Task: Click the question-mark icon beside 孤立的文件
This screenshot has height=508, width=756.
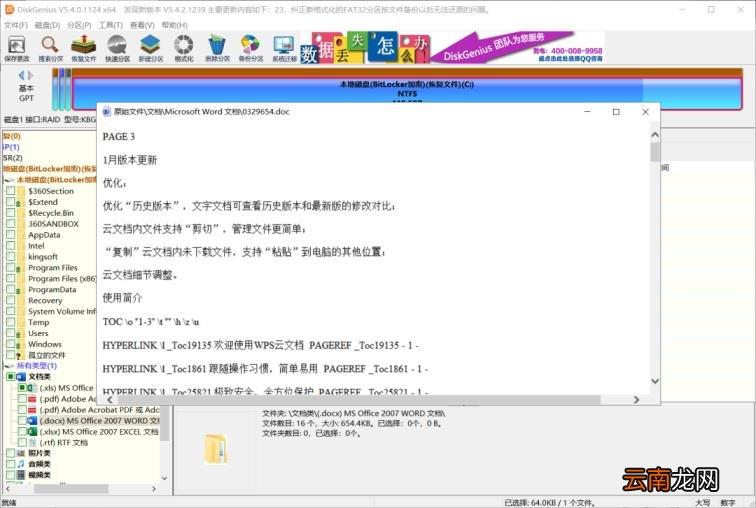Action: point(20,355)
